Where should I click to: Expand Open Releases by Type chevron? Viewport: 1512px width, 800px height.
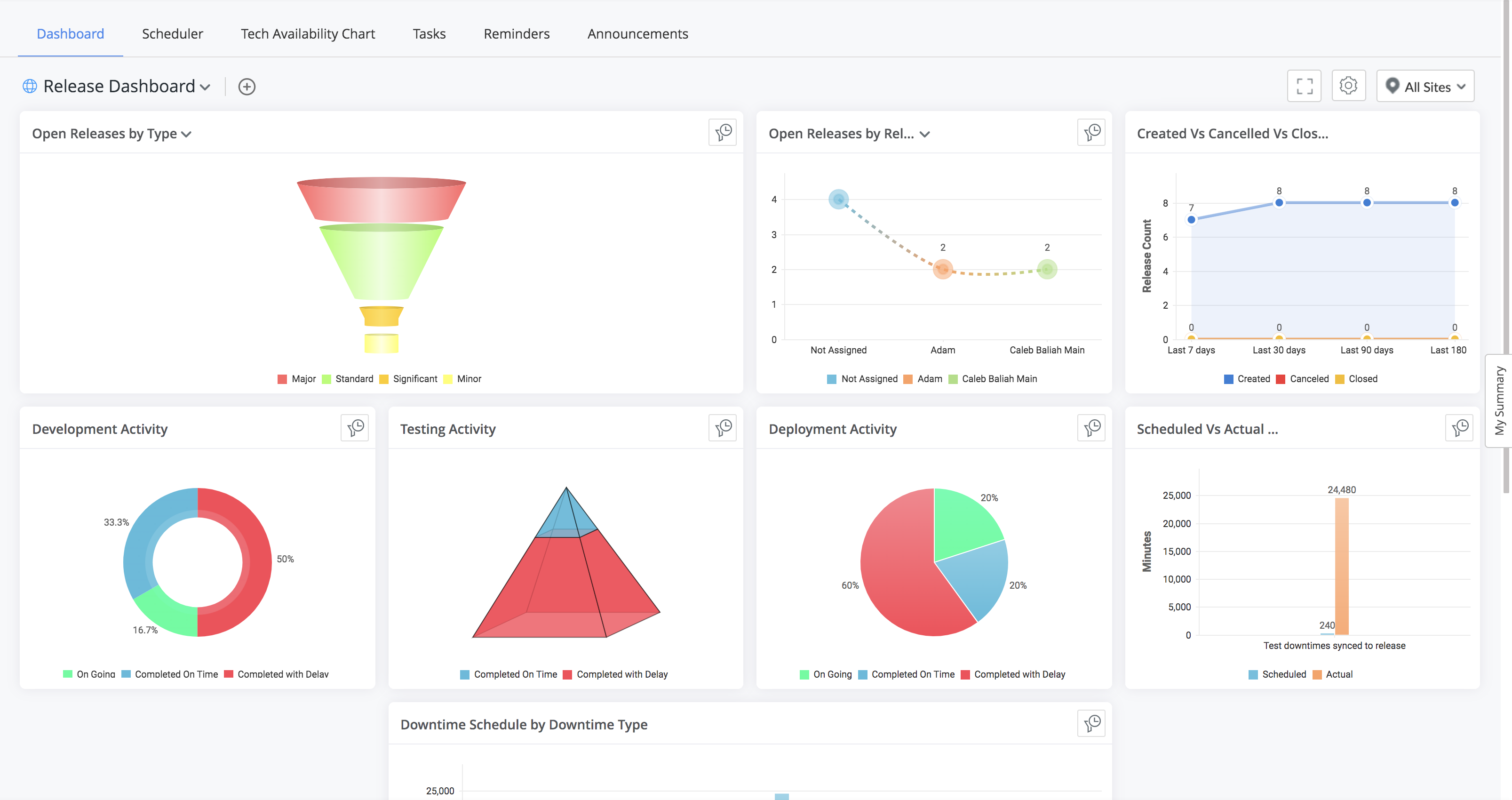click(187, 135)
